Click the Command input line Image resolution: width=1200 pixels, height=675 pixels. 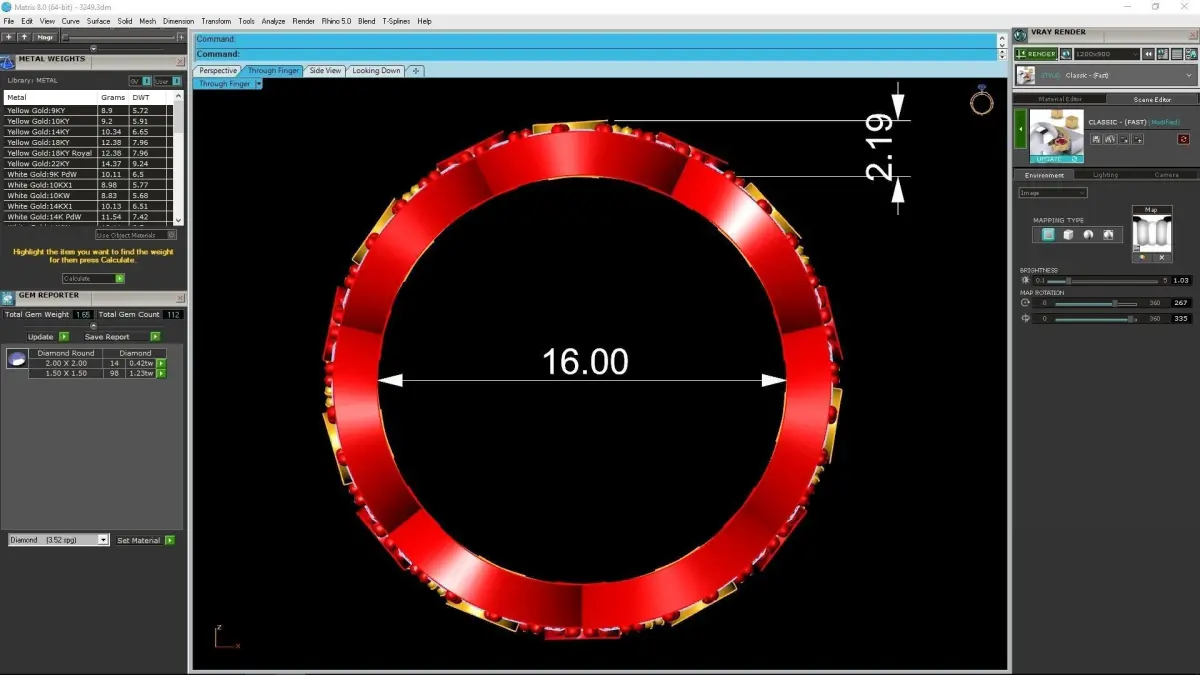(596, 54)
